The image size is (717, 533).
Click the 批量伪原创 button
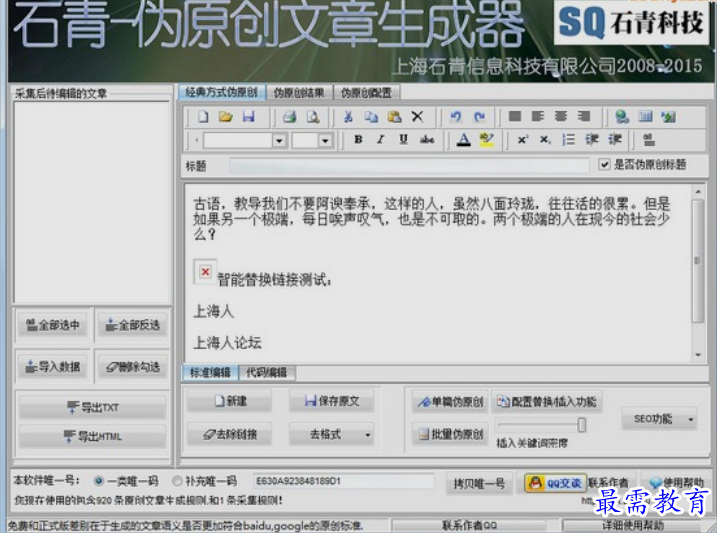pos(450,434)
